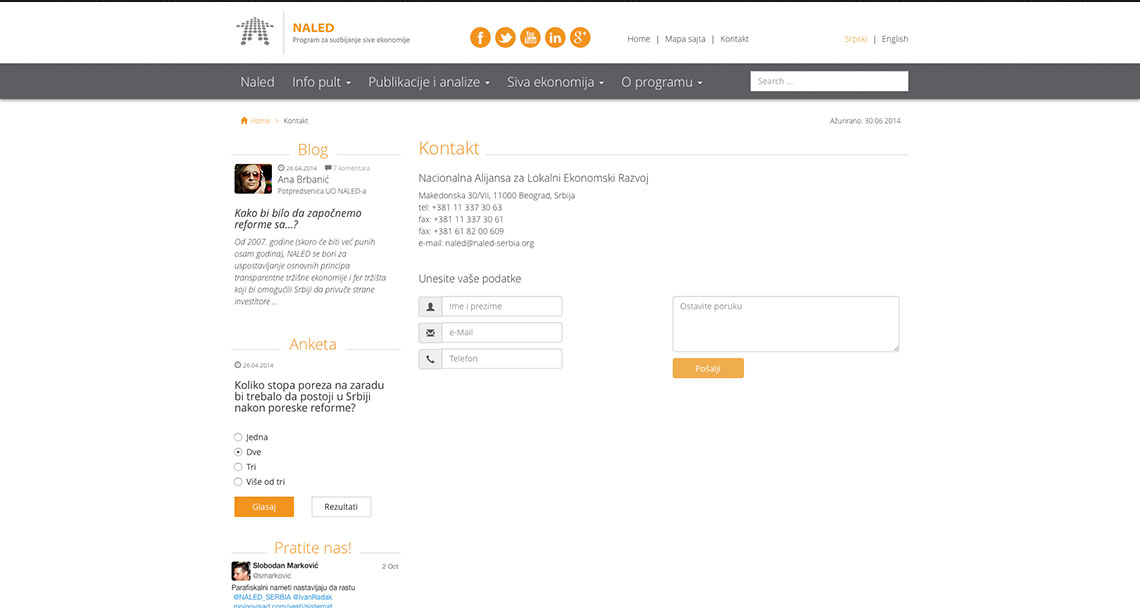Expand the Publikacije i analize dropdown
Screen dimensions: 1140x608
click(429, 82)
